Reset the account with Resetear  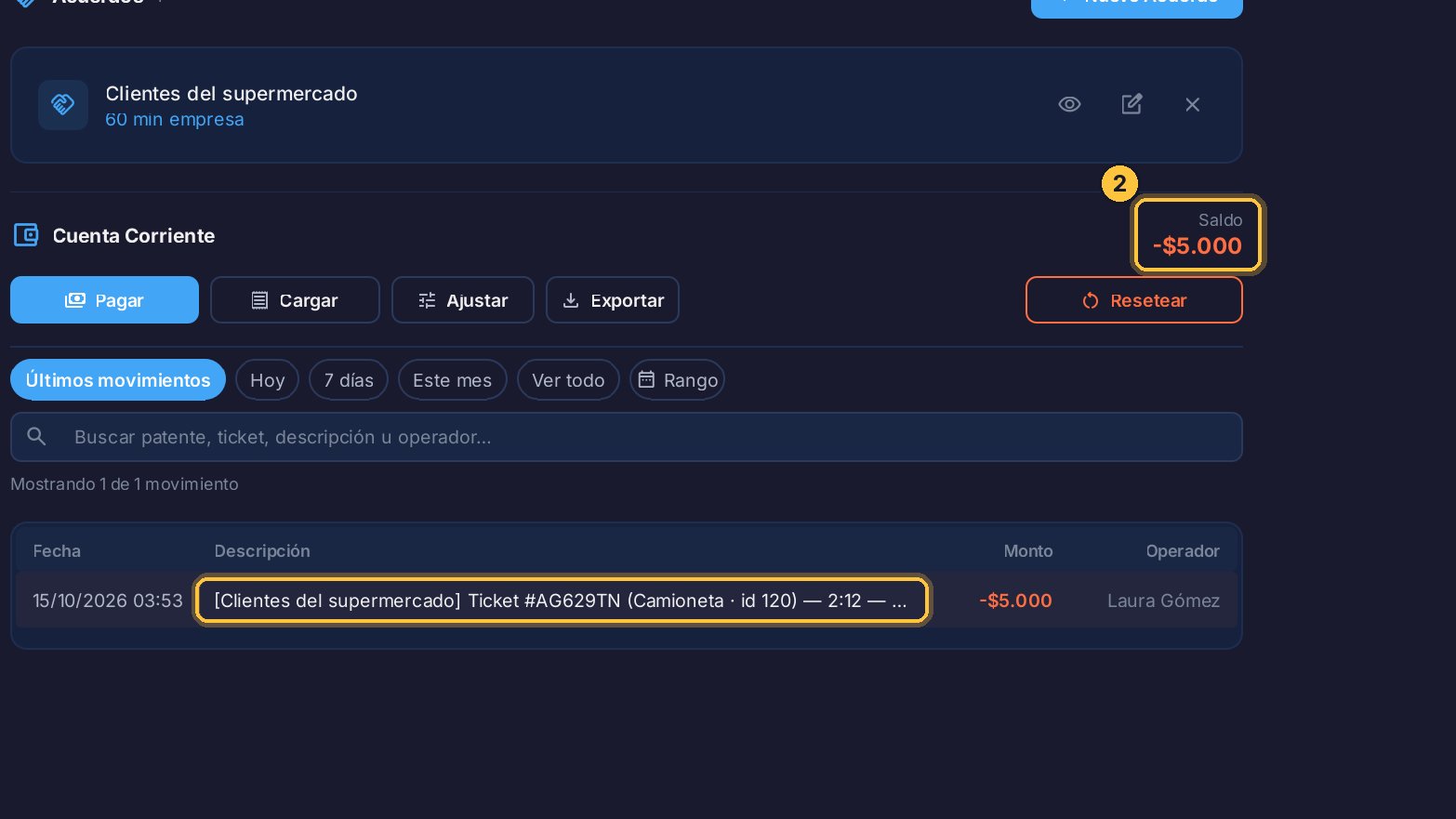coord(1134,300)
